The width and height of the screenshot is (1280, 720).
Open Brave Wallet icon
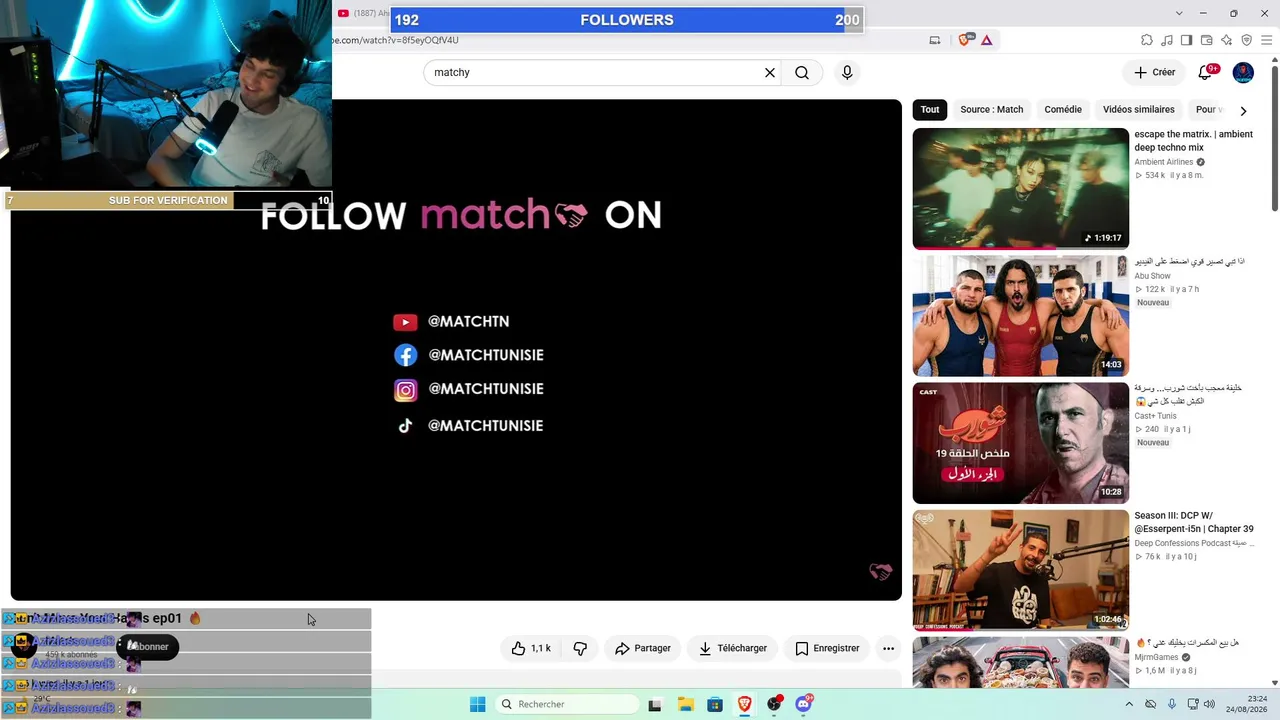pos(1206,40)
